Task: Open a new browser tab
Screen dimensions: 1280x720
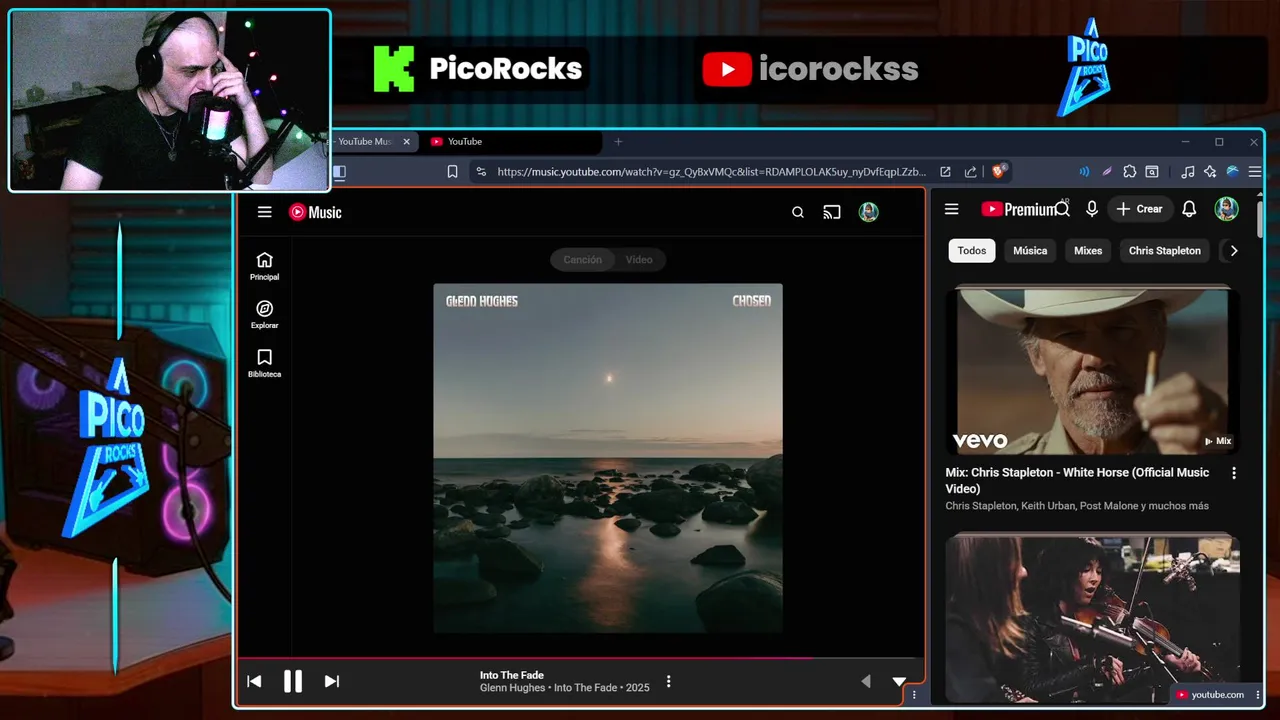Action: (618, 142)
